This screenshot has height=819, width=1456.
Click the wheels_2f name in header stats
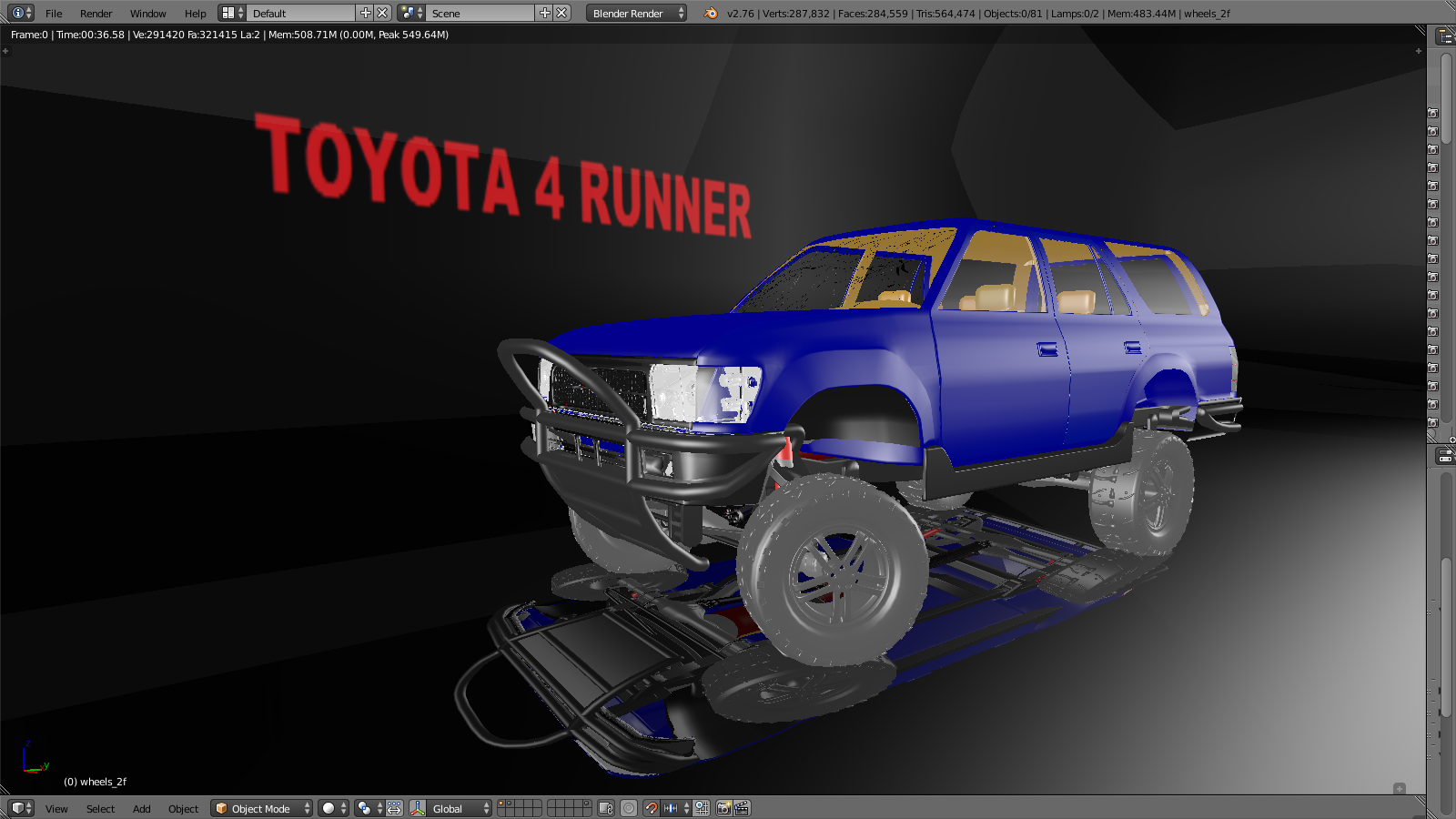[1207, 14]
